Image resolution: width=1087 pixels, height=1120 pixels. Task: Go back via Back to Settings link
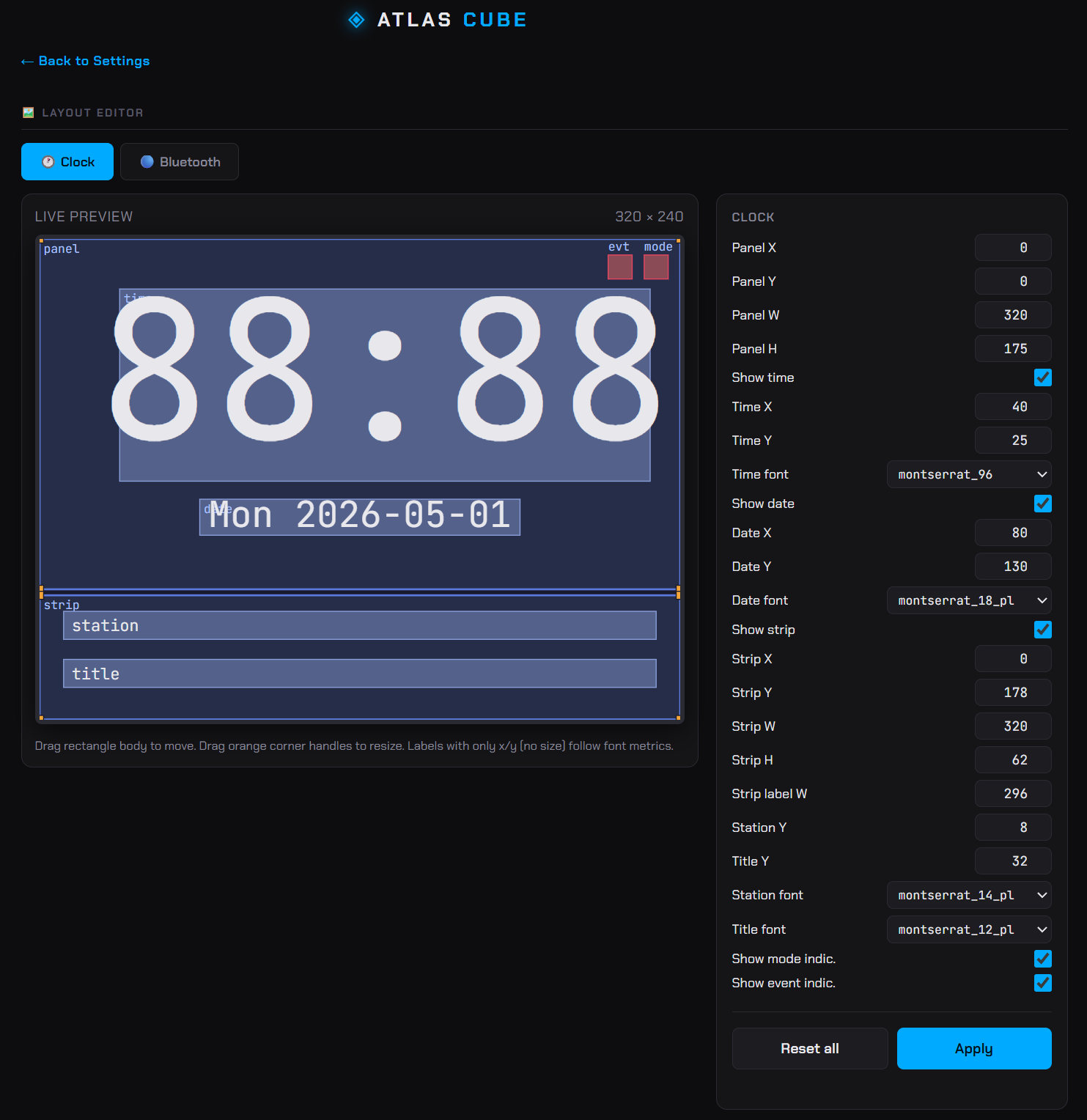click(85, 61)
